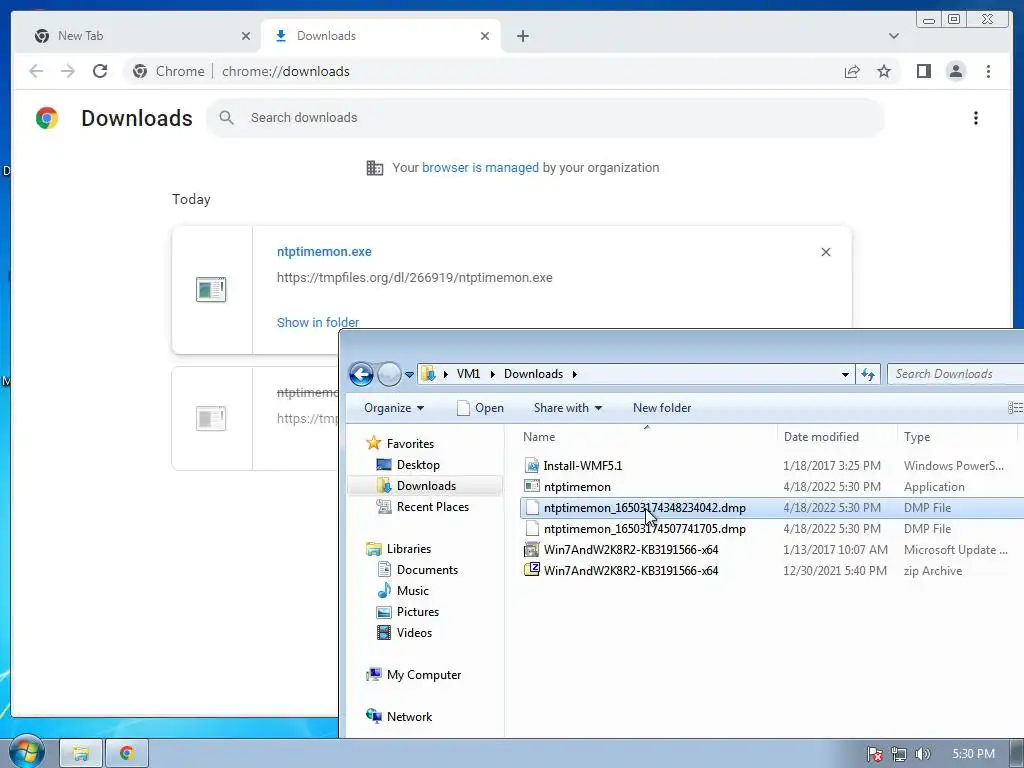
Task: Go back in the Explorer window
Action: click(361, 374)
